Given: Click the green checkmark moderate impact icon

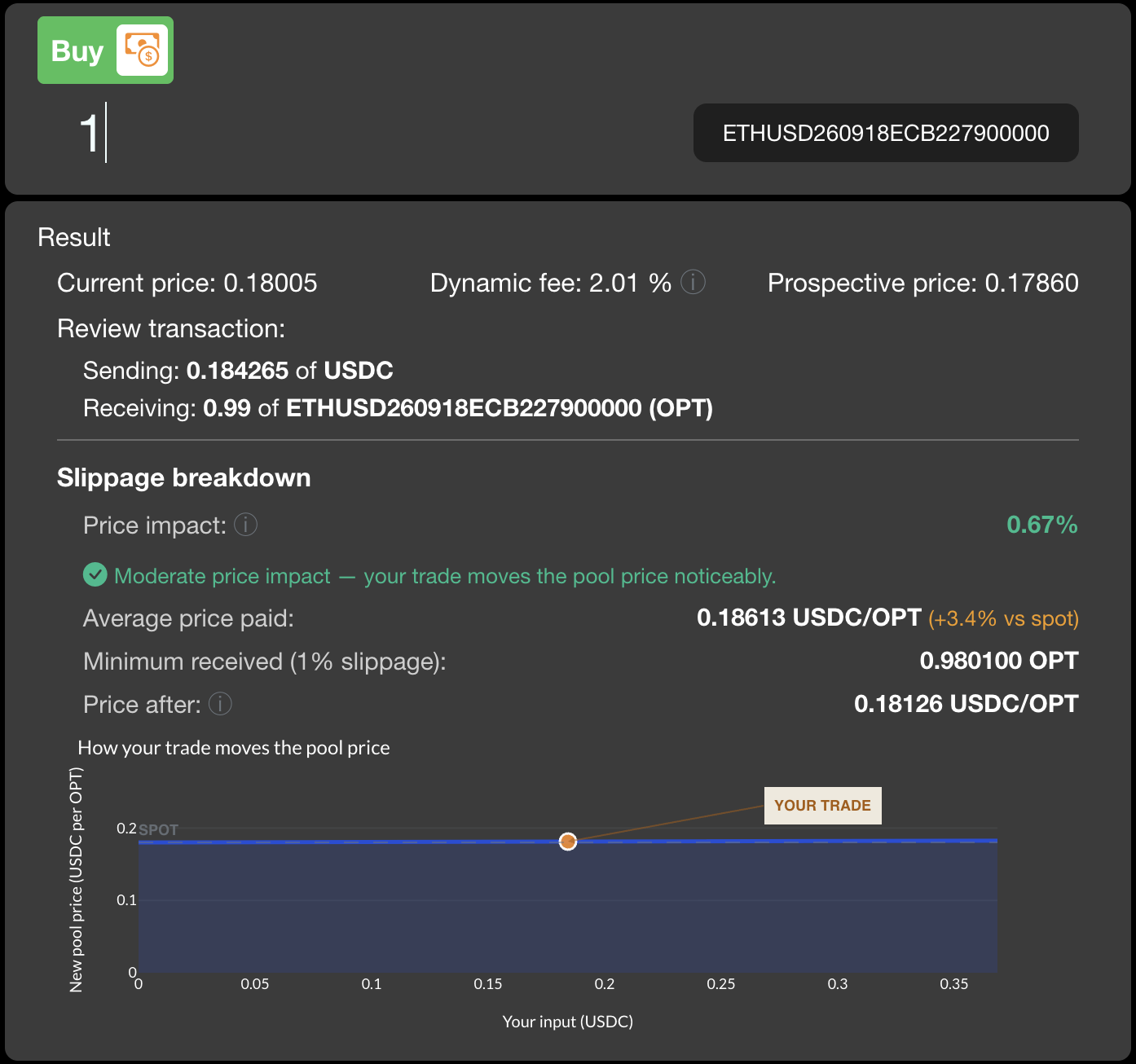Looking at the screenshot, I should coord(95,574).
